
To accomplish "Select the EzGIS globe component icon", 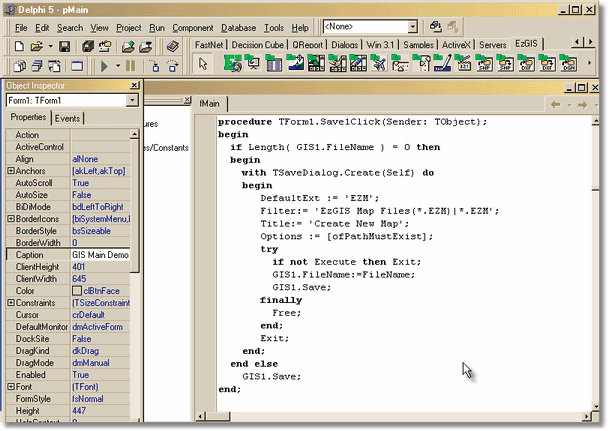I will coord(233,64).
